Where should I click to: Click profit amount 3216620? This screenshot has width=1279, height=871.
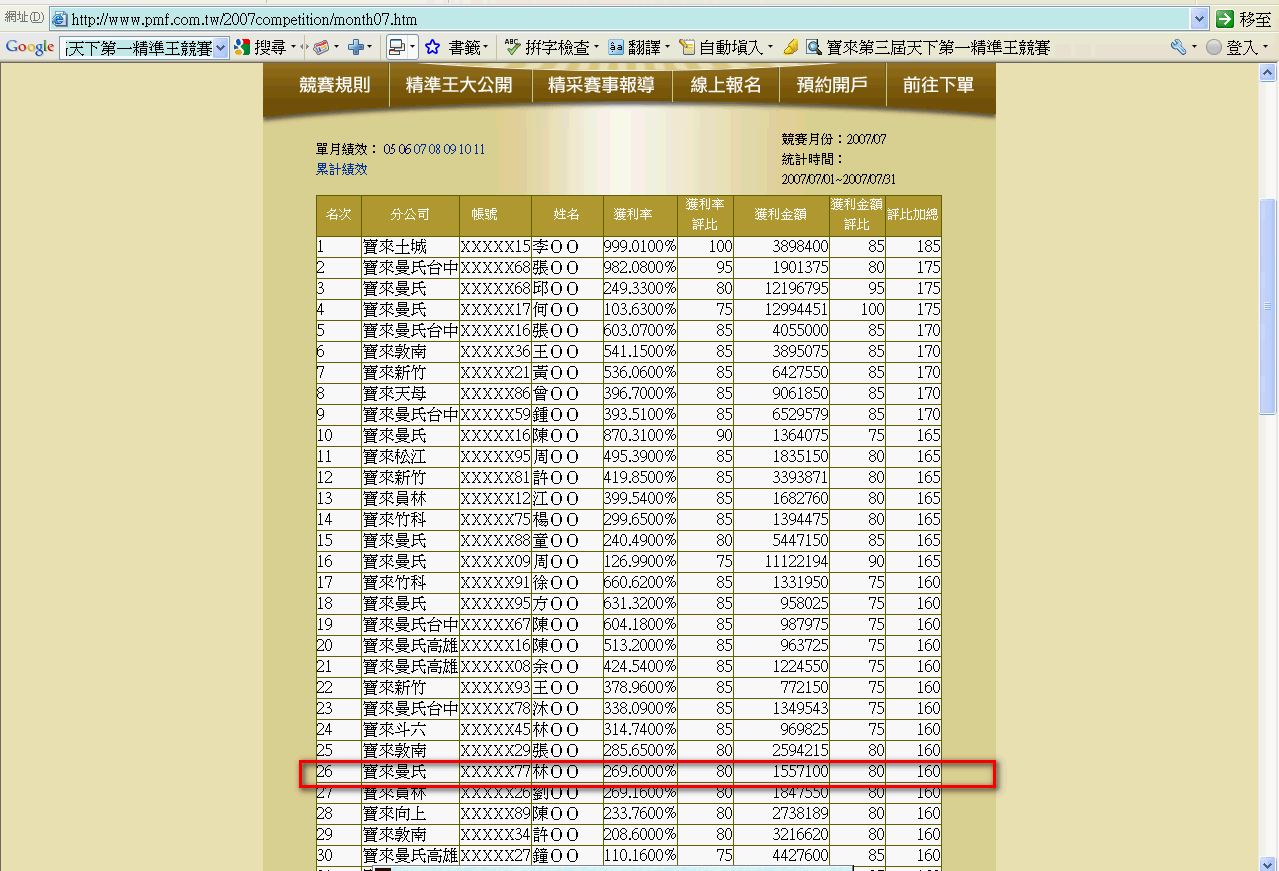click(782, 835)
